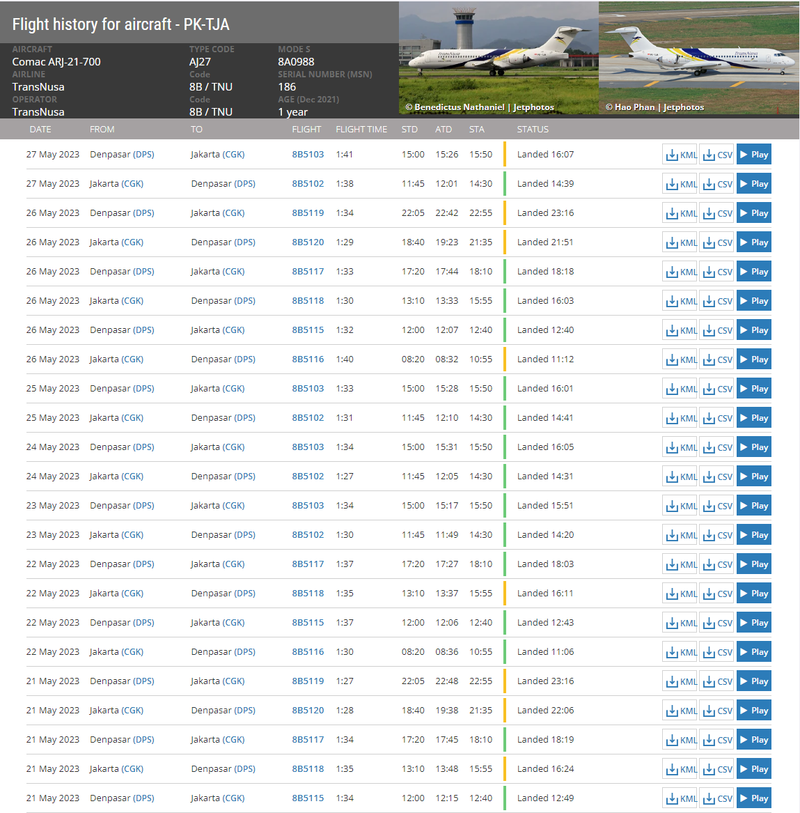Download KML for flight 8B5119 on 26 May
This screenshot has height=813, width=800.
[680, 213]
